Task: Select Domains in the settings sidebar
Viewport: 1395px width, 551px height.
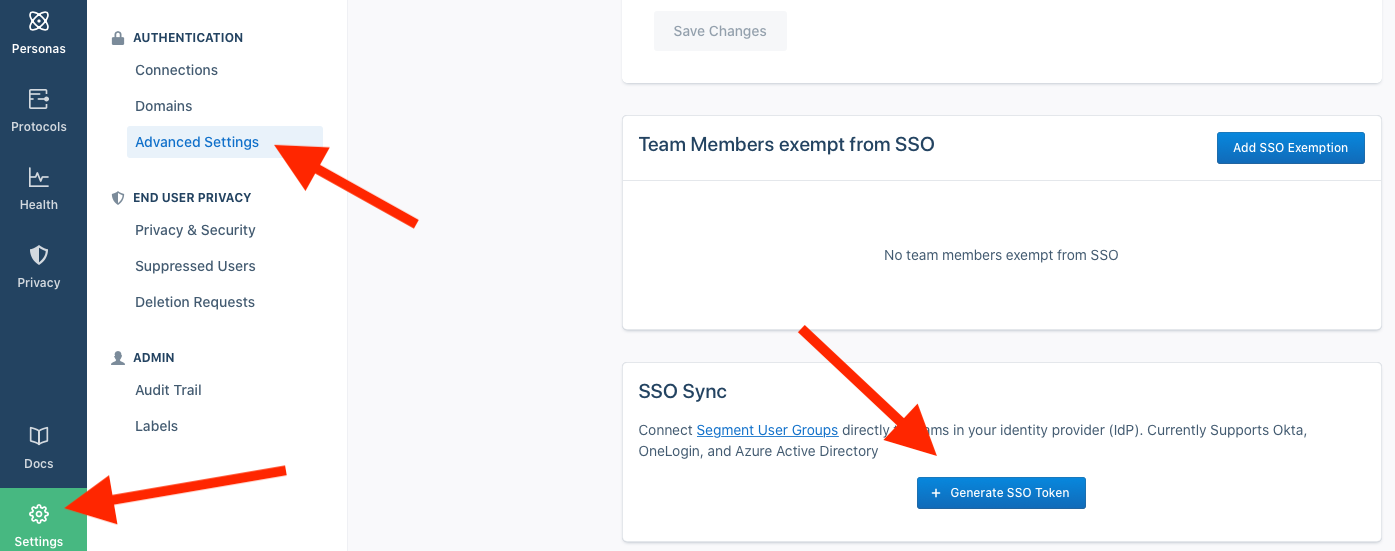Action: (x=163, y=106)
